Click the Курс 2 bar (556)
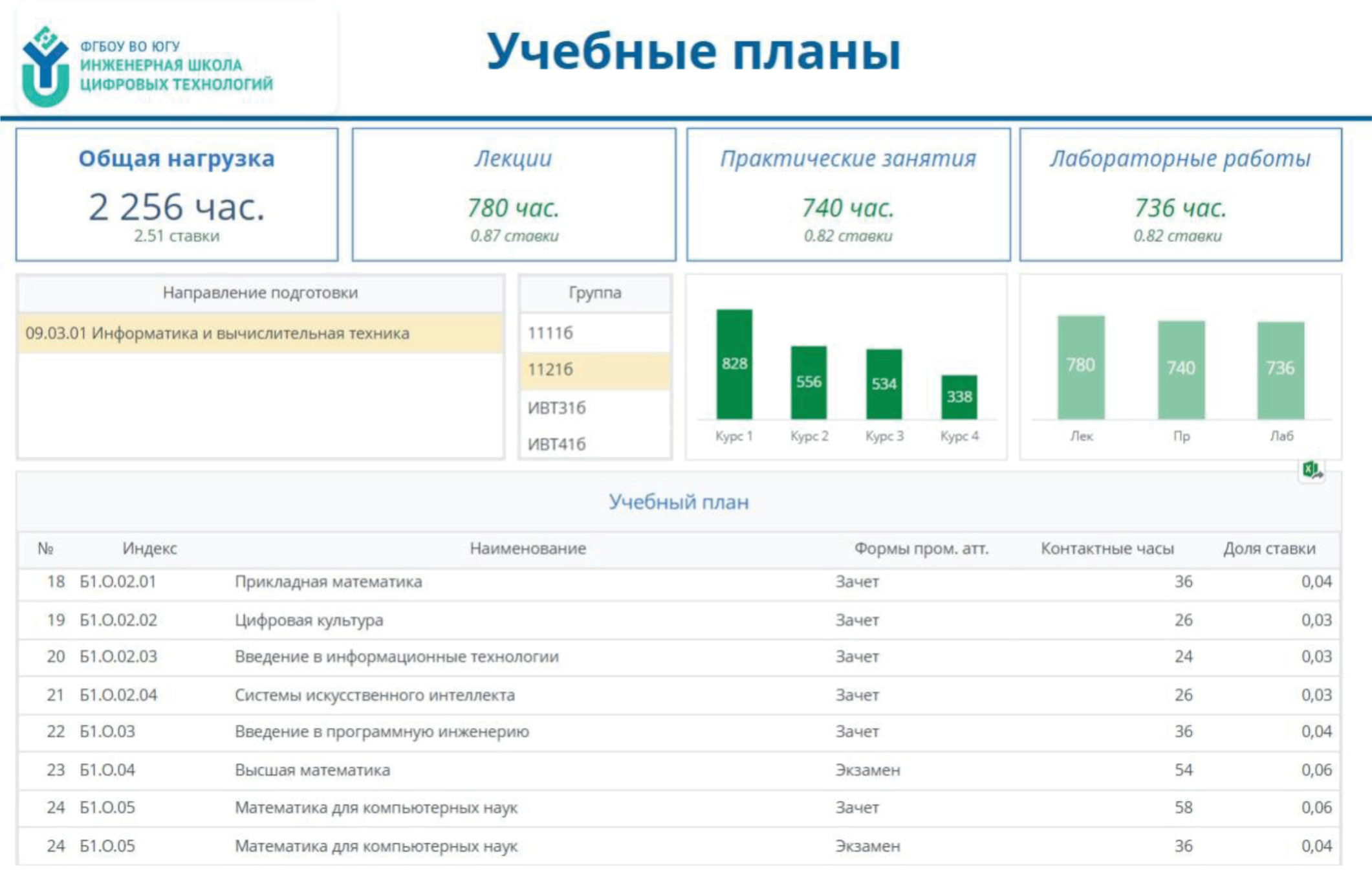1372x871 pixels. point(809,382)
